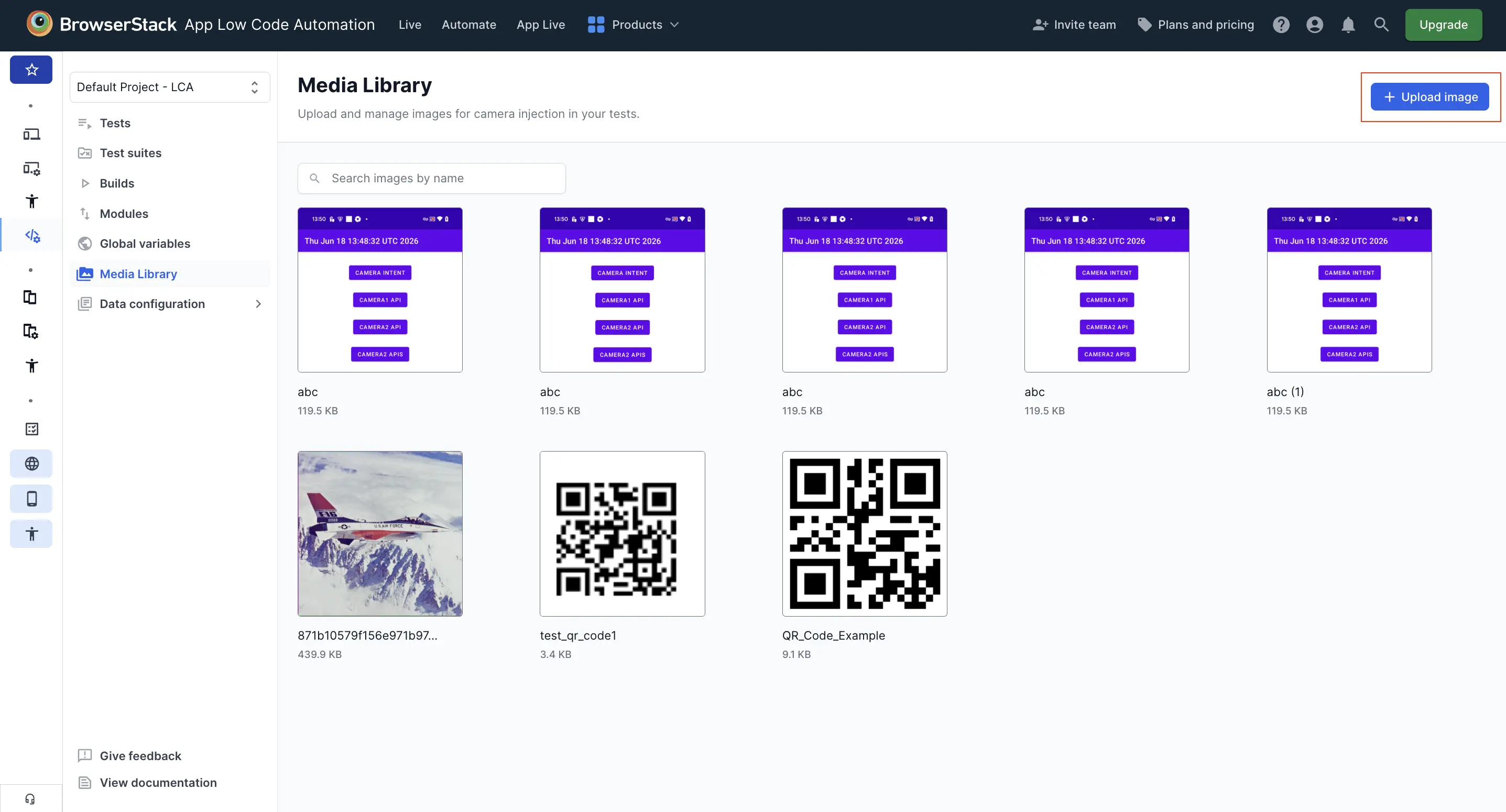Expand the Data configuration section
The width and height of the screenshot is (1506, 812).
pos(170,304)
